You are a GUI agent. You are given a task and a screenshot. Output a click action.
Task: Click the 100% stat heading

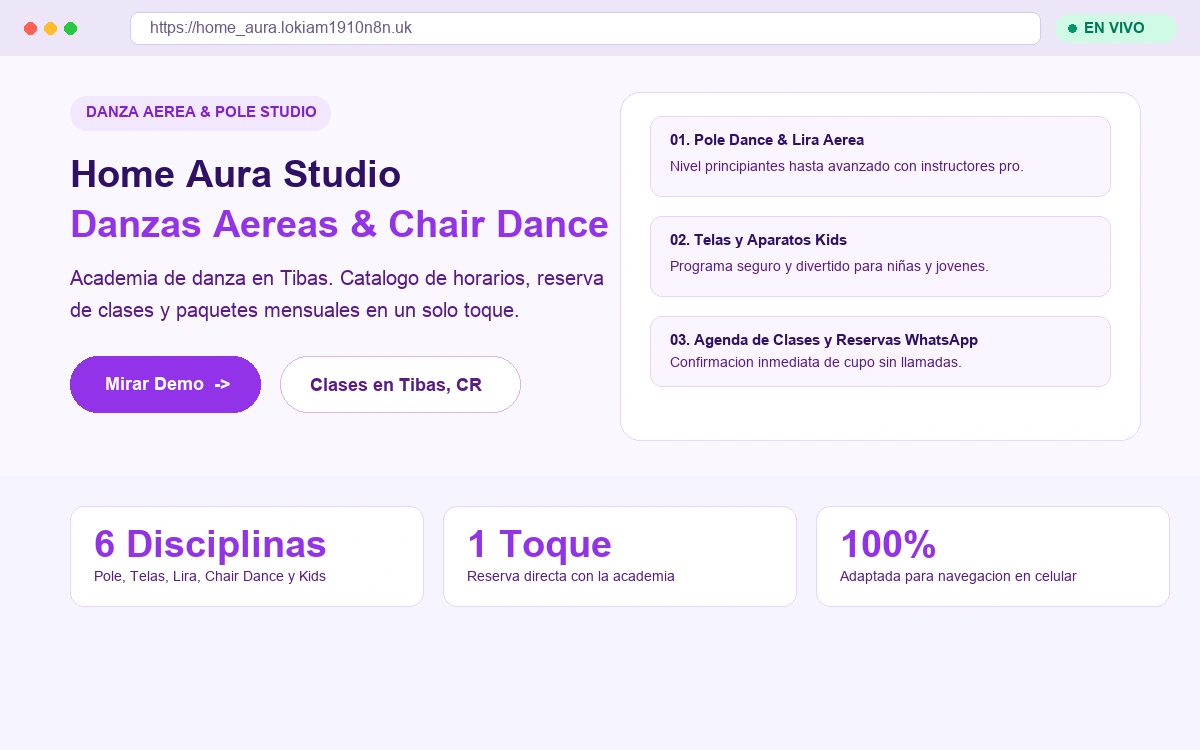(888, 544)
